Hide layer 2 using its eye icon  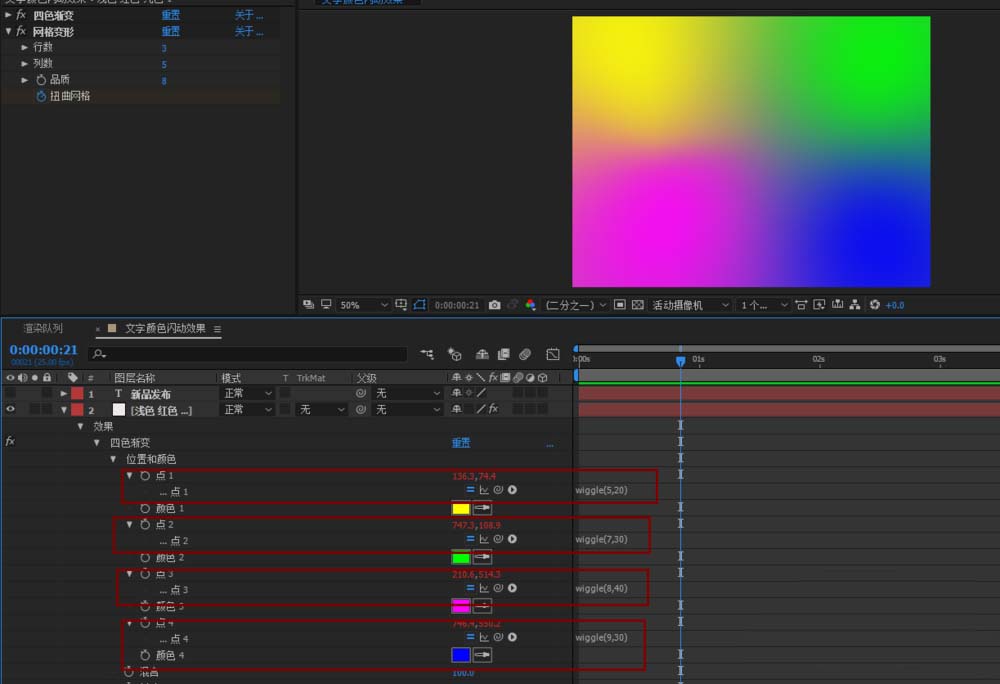11,410
